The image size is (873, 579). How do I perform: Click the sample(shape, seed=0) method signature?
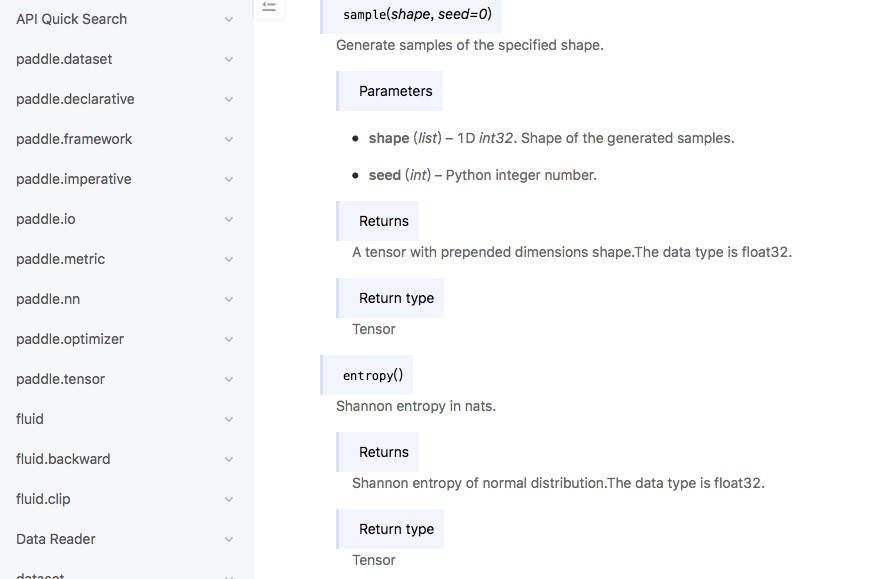click(417, 15)
